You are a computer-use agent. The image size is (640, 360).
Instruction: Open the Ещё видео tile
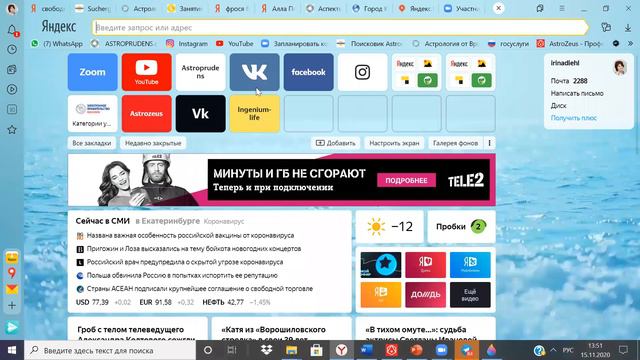click(470, 295)
